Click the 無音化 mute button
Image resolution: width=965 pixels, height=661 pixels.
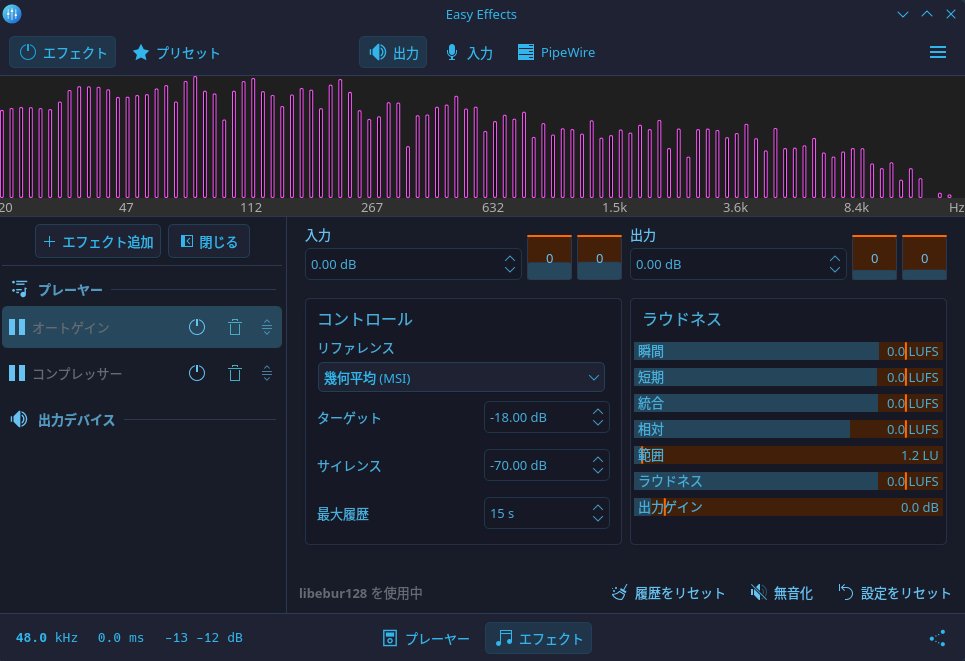point(782,593)
